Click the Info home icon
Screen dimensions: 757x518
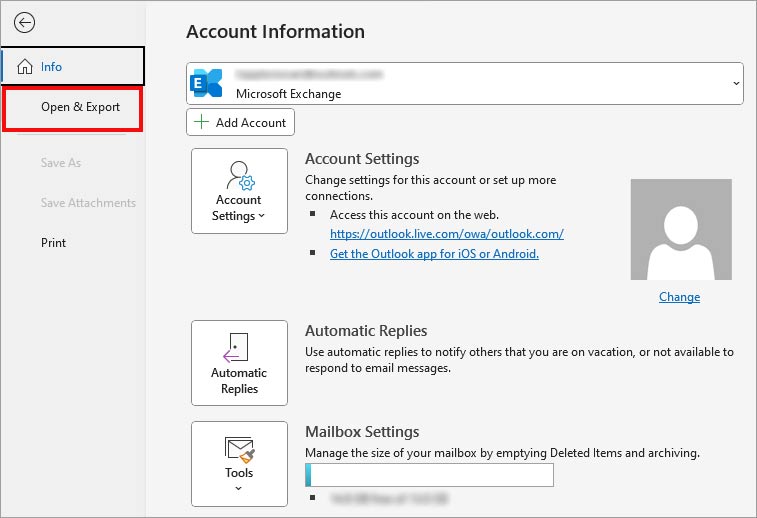[25, 66]
